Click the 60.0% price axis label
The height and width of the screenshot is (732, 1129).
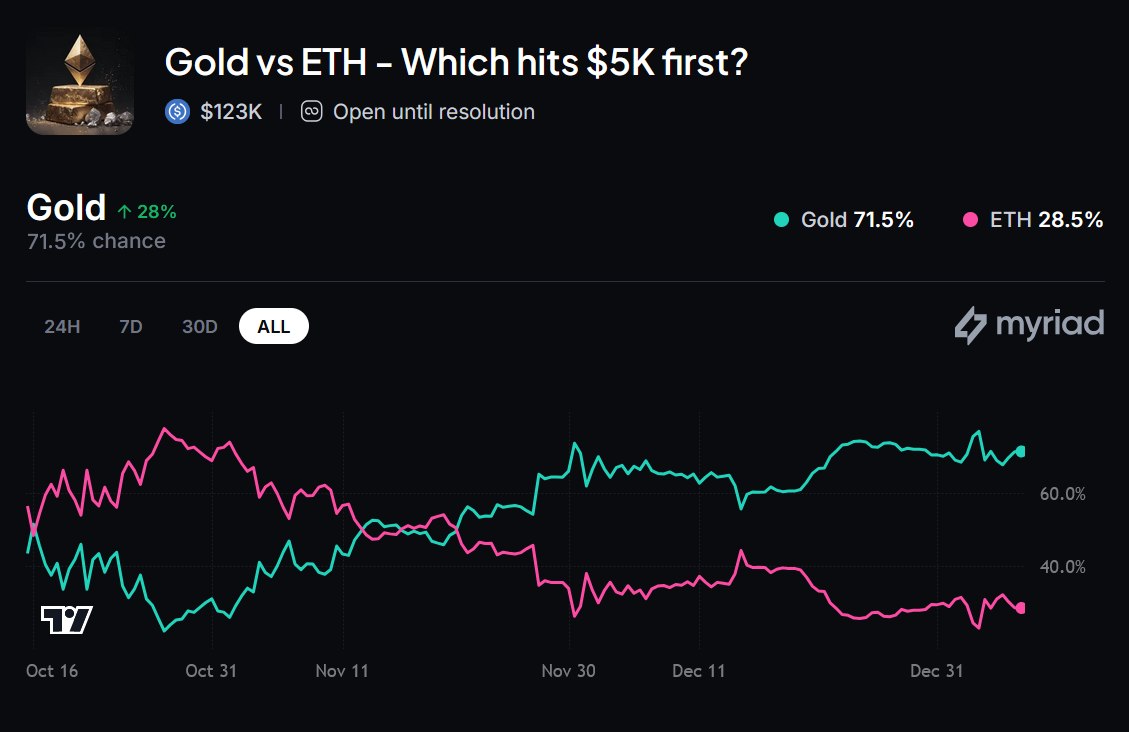point(1061,494)
